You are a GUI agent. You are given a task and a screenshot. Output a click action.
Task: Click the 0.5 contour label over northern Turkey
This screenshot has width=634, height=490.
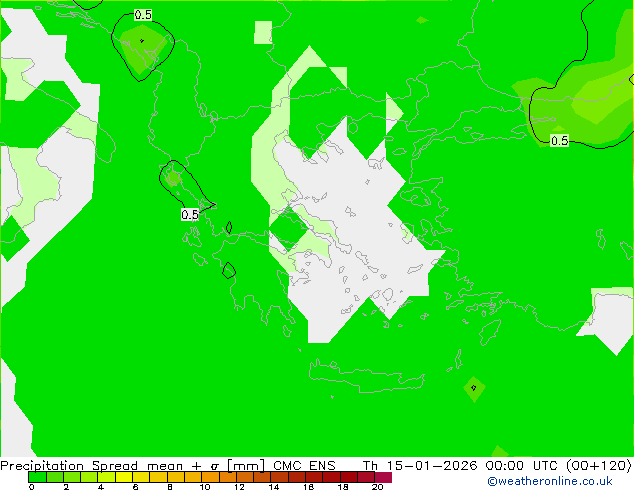[560, 141]
